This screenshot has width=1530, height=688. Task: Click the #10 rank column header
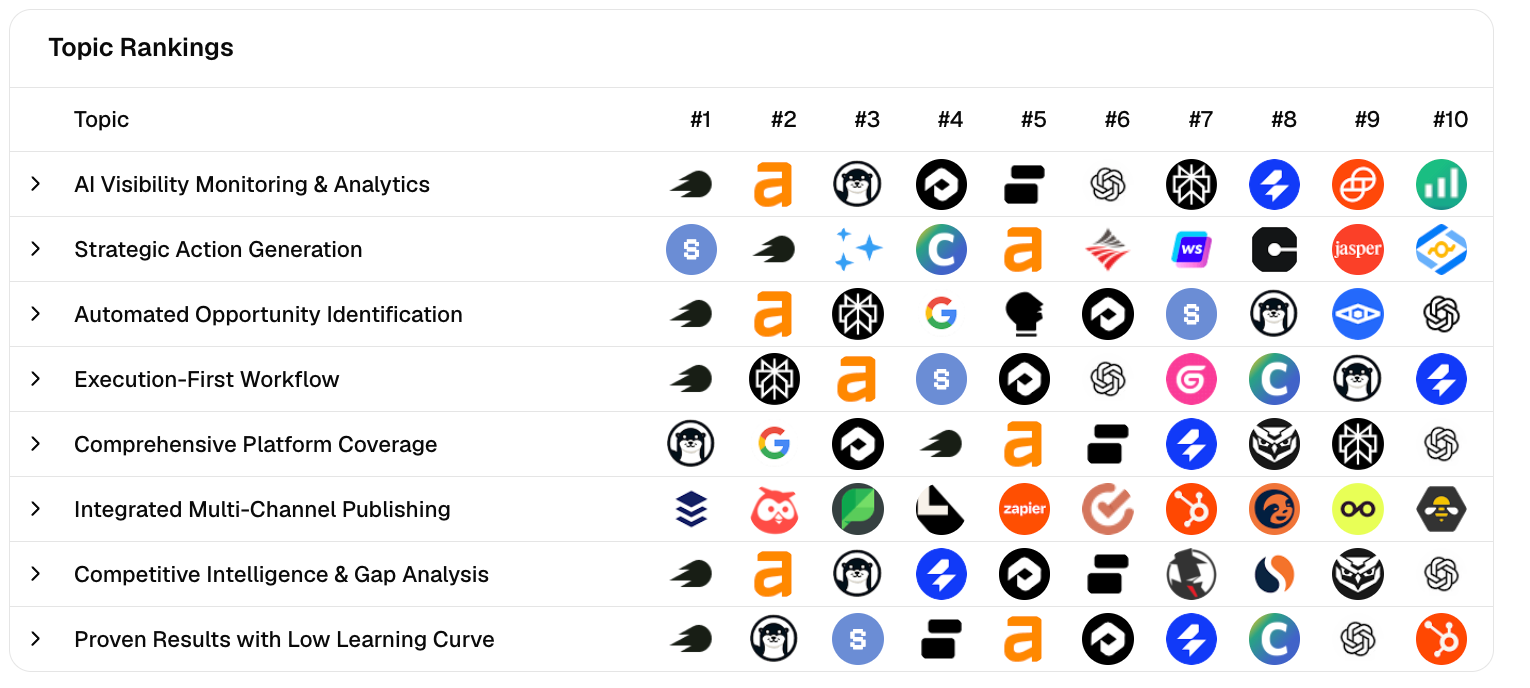(x=1450, y=120)
